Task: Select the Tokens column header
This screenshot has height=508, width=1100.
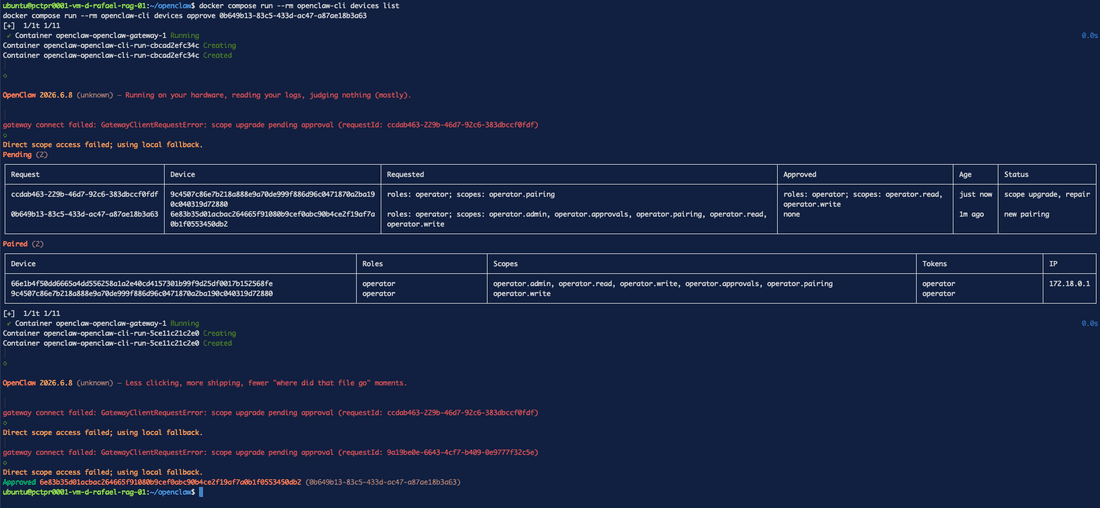Action: pos(935,264)
